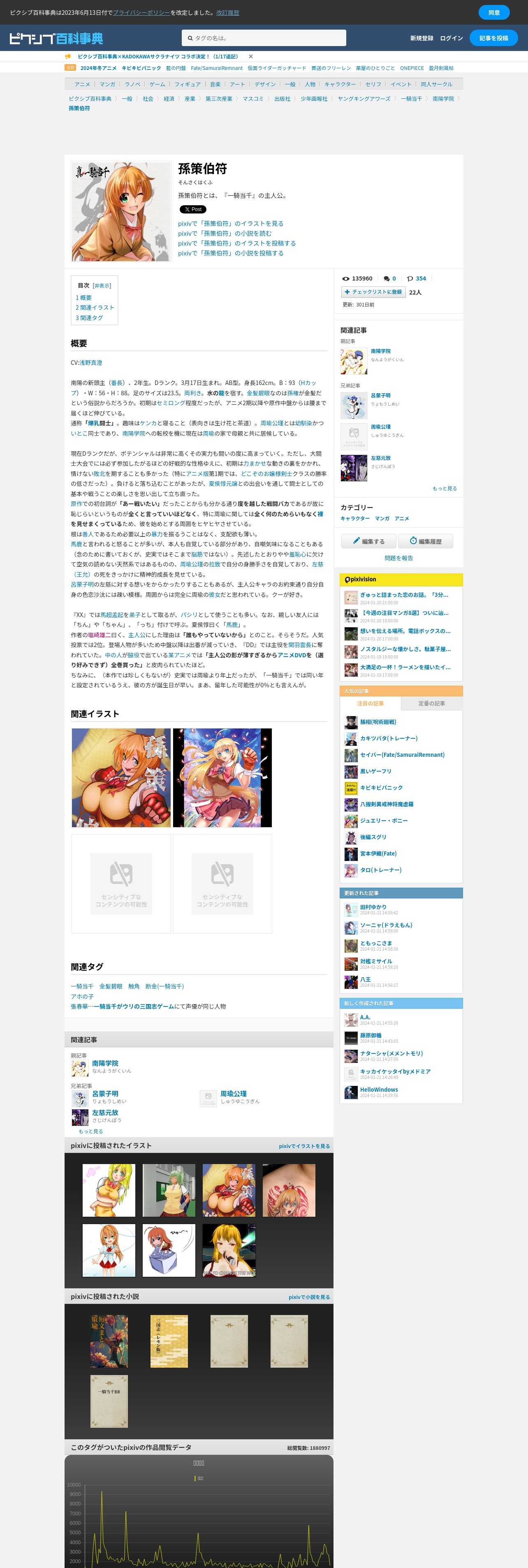
Task: Click the comment bubble icon
Action: (x=386, y=279)
